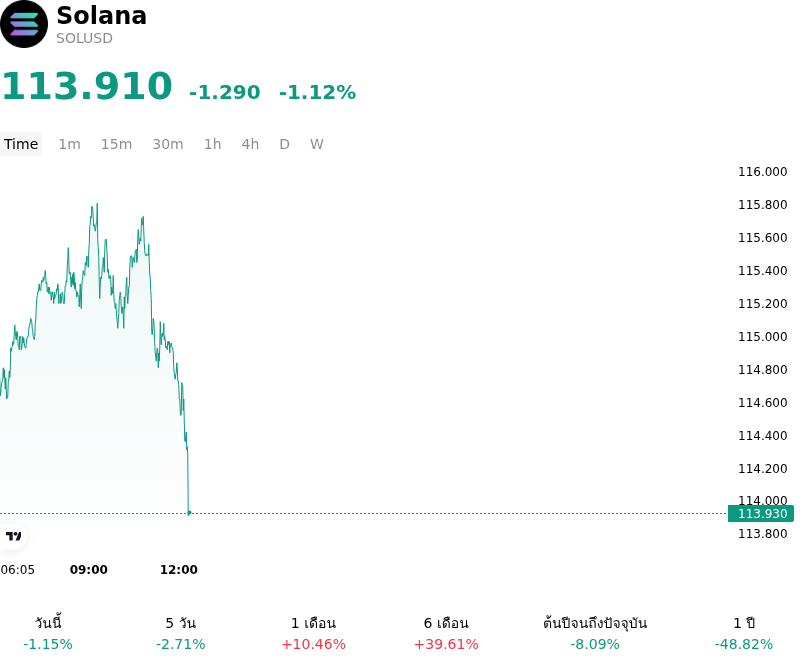
Task: Switch to the 15m interval
Action: tap(116, 144)
